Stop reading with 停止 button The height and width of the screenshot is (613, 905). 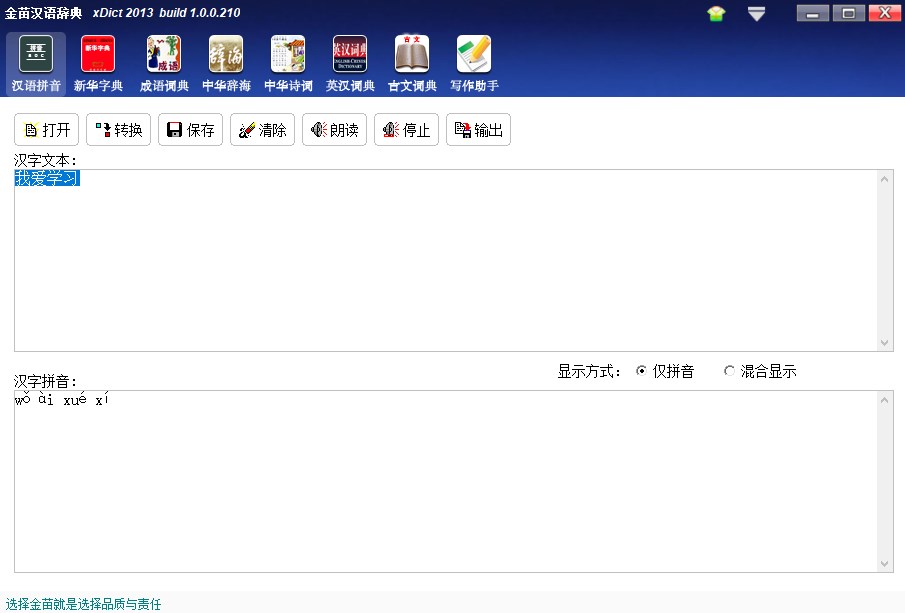pyautogui.click(x=406, y=129)
